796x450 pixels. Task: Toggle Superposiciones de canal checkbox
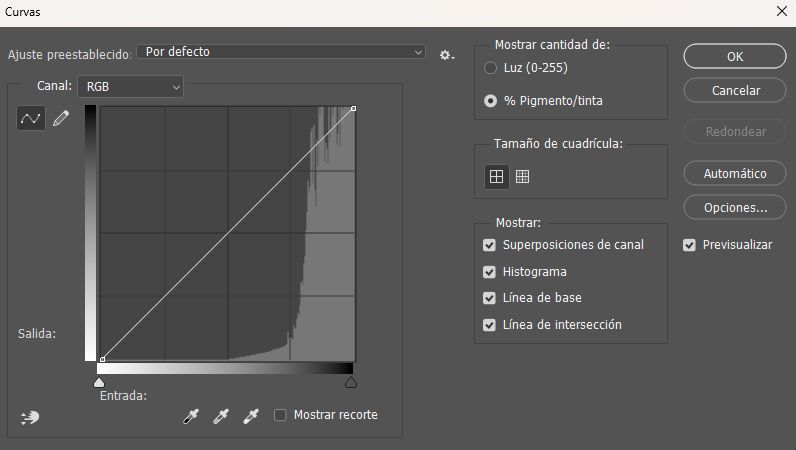[x=489, y=245]
